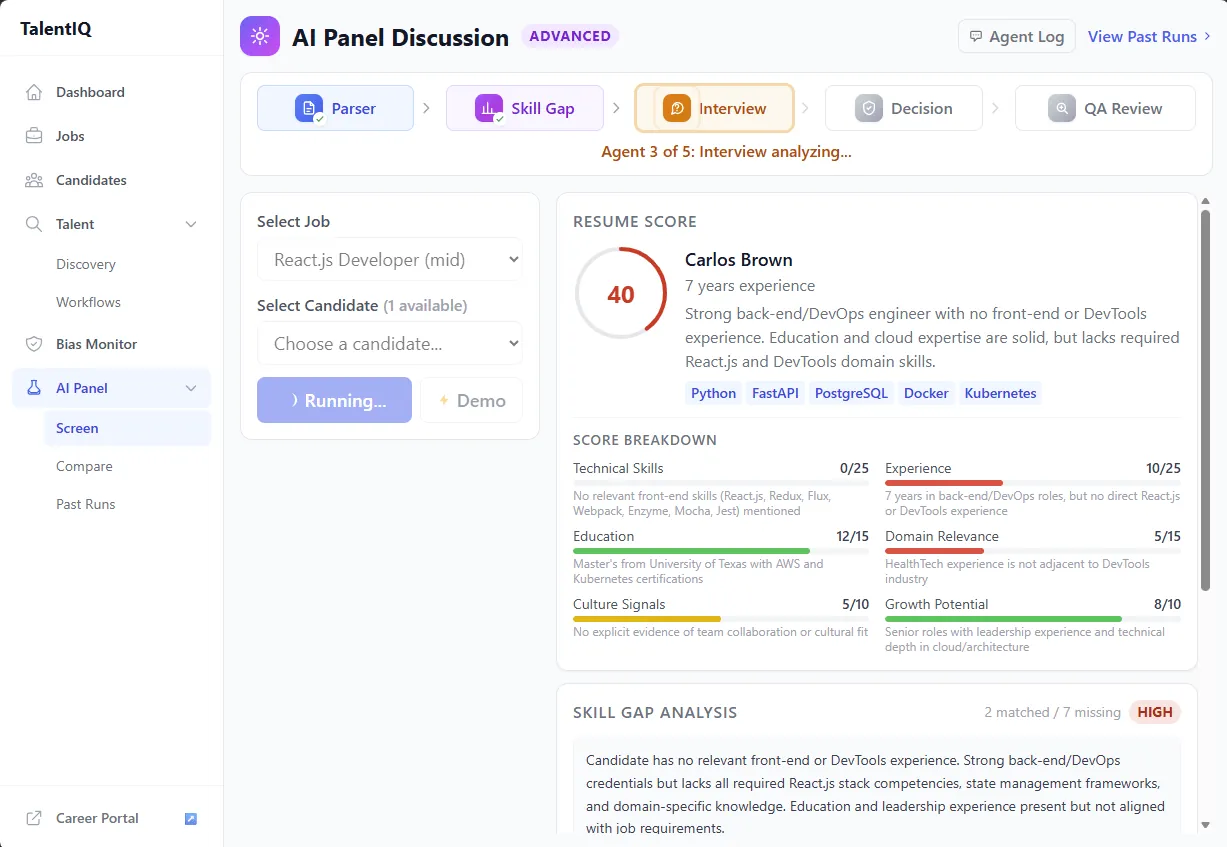Select the Interview agent step

[x=714, y=108]
